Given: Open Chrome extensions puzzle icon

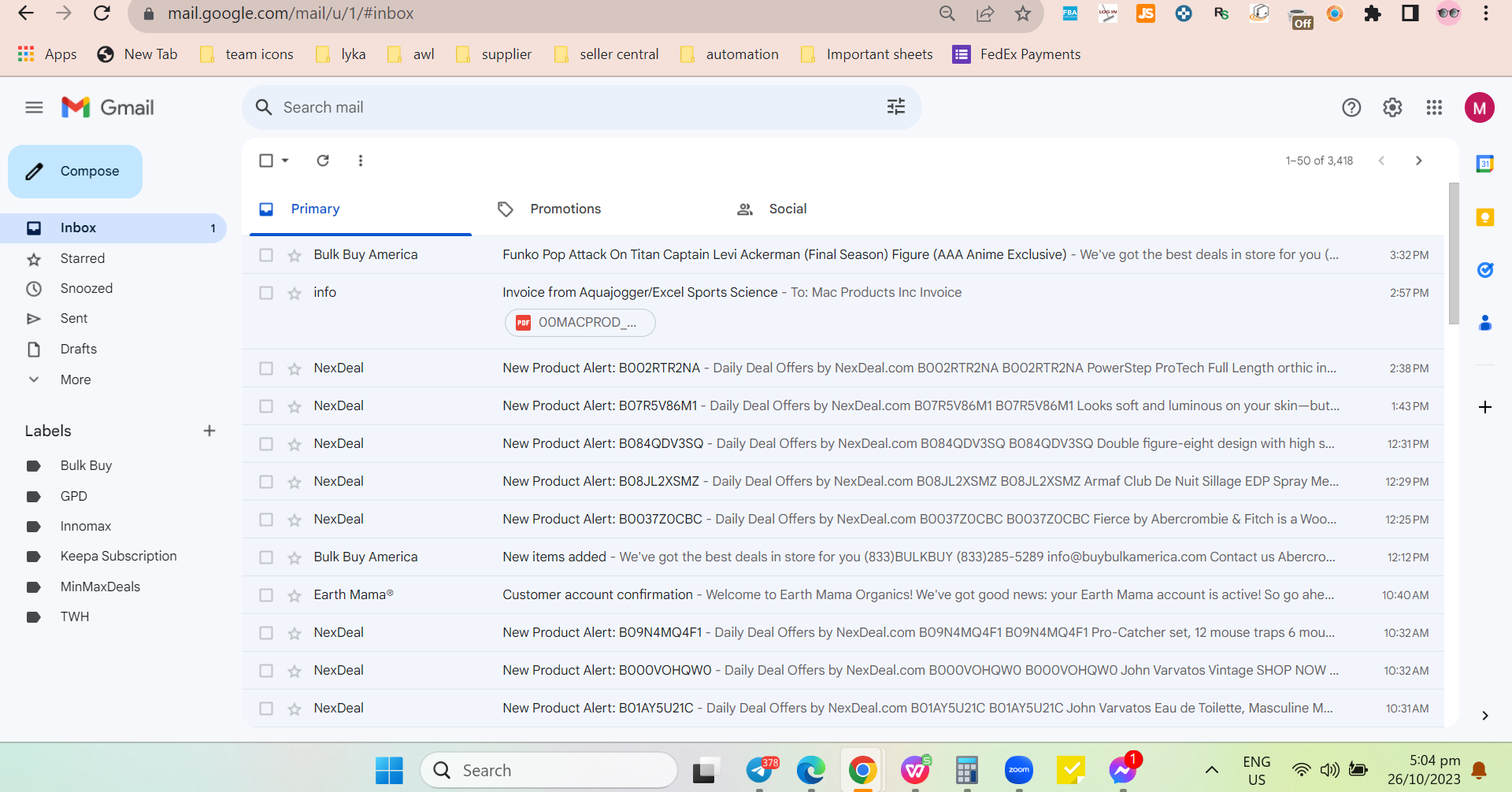Looking at the screenshot, I should pyautogui.click(x=1373, y=13).
